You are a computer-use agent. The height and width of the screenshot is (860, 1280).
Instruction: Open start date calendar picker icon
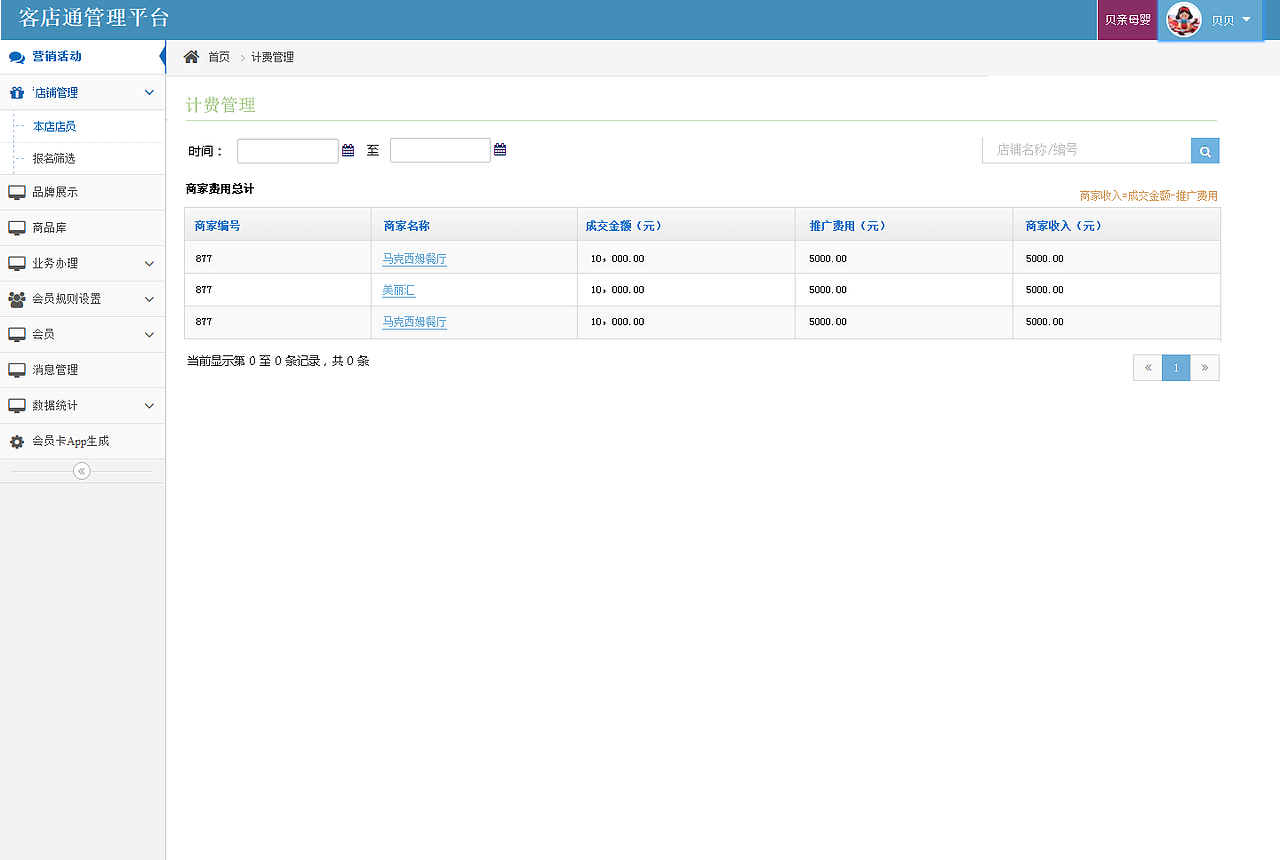click(348, 150)
